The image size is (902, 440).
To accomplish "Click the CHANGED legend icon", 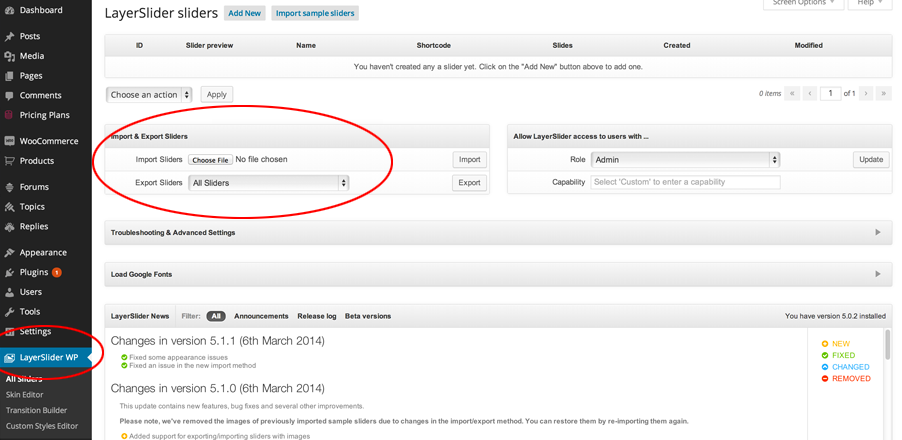I will click(825, 367).
